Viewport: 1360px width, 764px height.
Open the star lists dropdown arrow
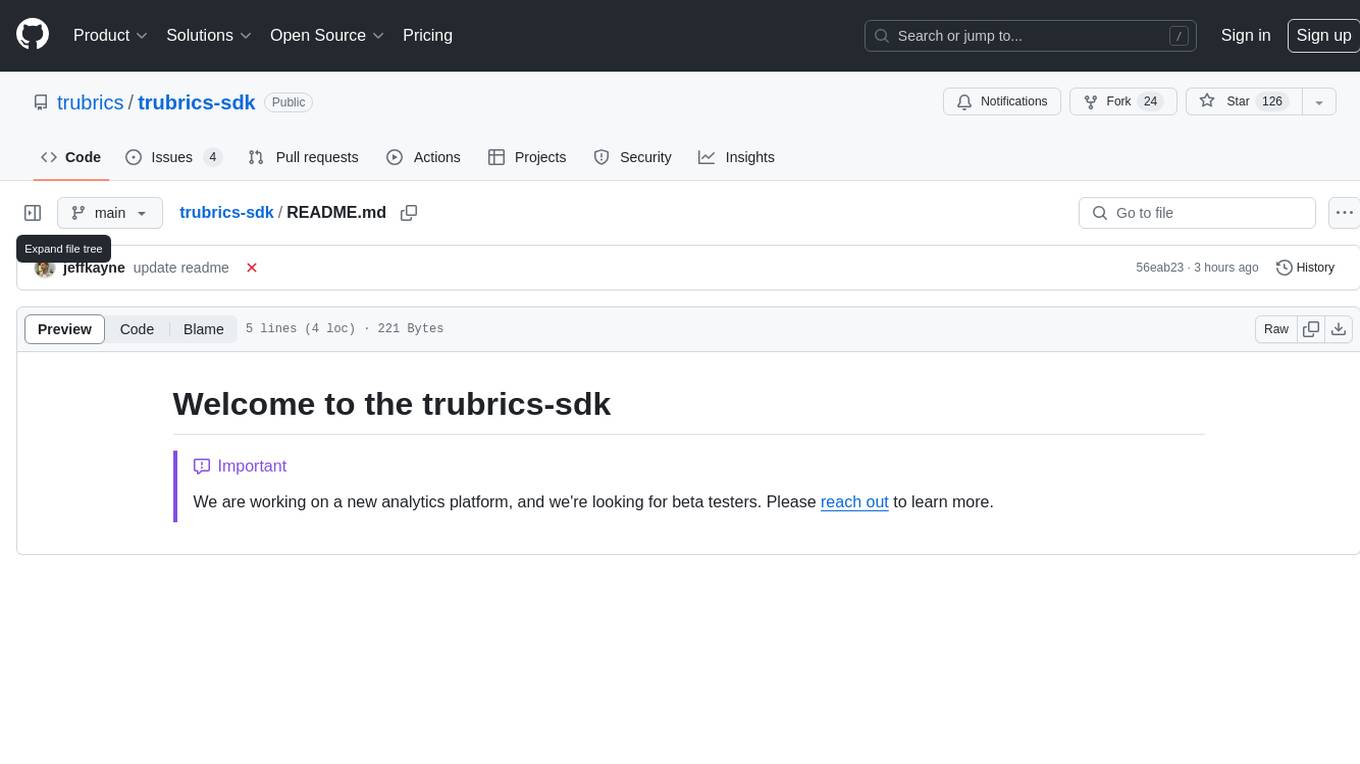pyautogui.click(x=1319, y=102)
